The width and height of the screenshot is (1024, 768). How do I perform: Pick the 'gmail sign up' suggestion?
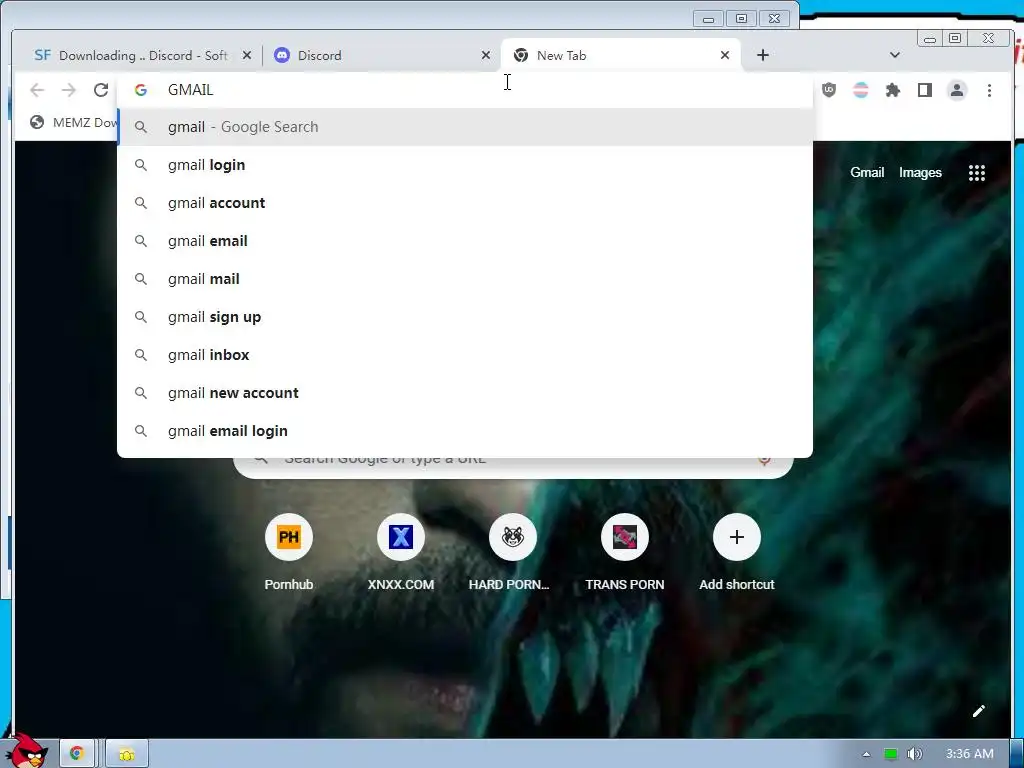[x=465, y=317]
